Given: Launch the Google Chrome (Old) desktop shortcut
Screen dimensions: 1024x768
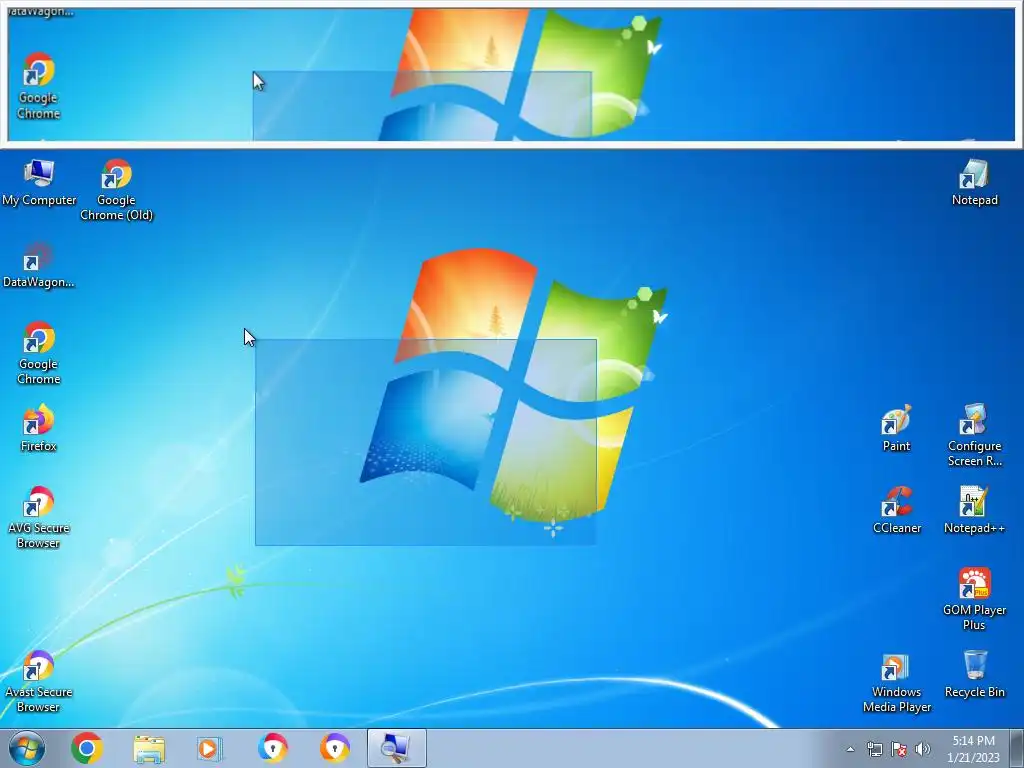Looking at the screenshot, I should (116, 190).
